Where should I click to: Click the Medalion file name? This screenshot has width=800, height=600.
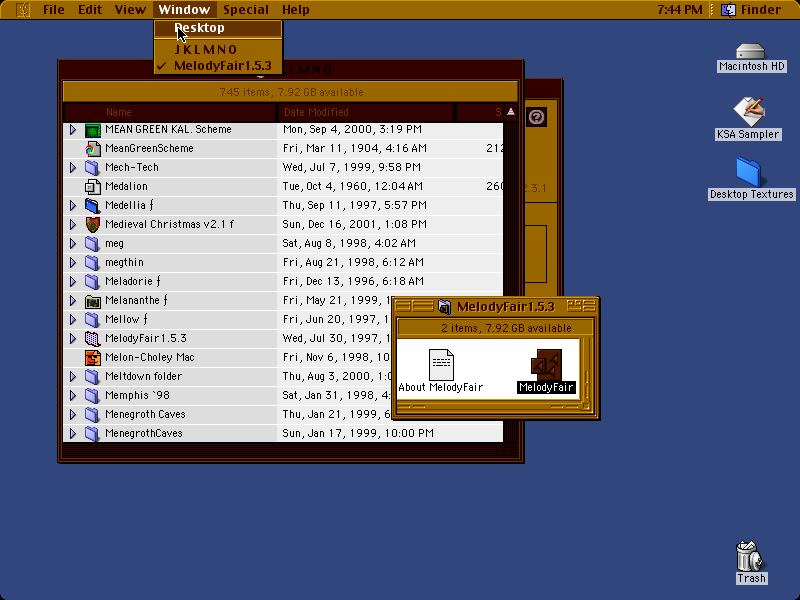click(x=126, y=187)
